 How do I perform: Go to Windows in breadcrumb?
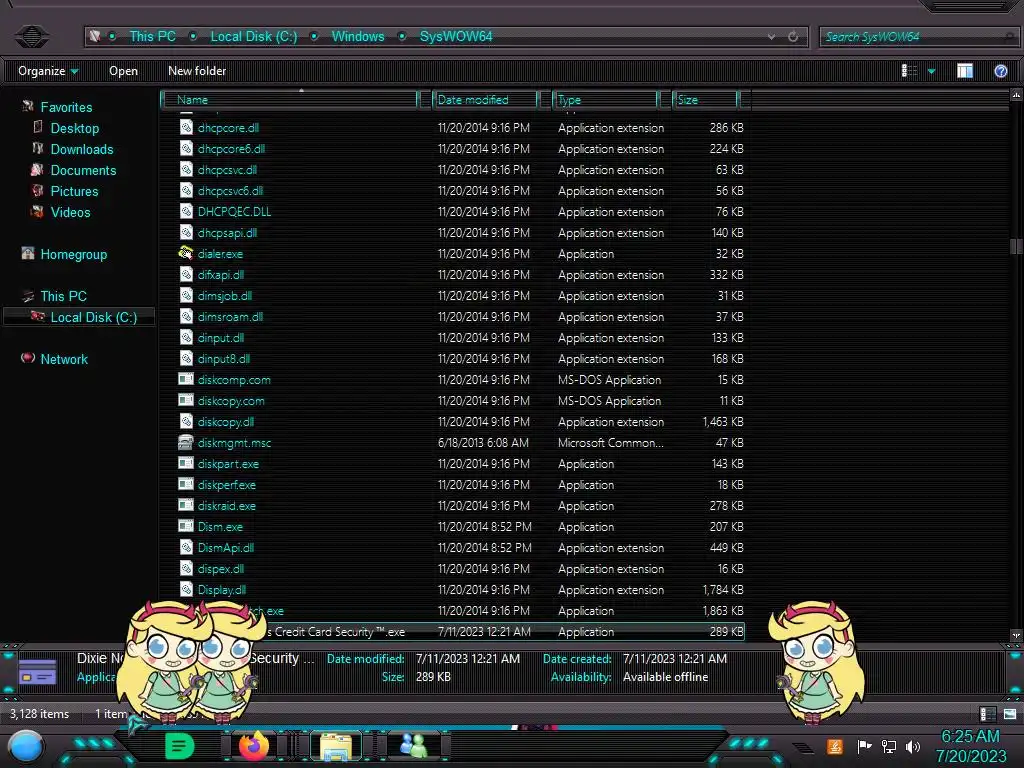pos(358,37)
